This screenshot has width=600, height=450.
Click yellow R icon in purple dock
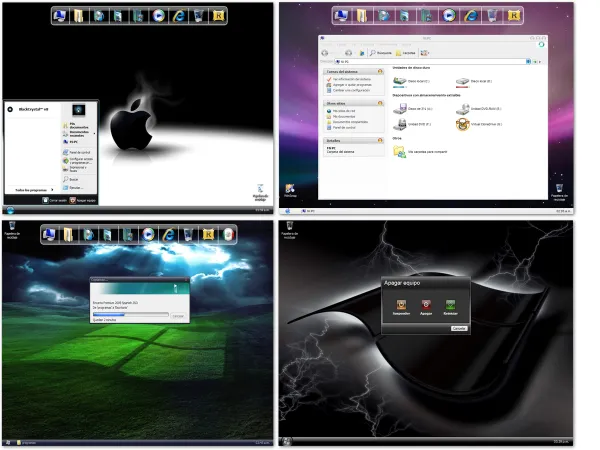click(514, 16)
